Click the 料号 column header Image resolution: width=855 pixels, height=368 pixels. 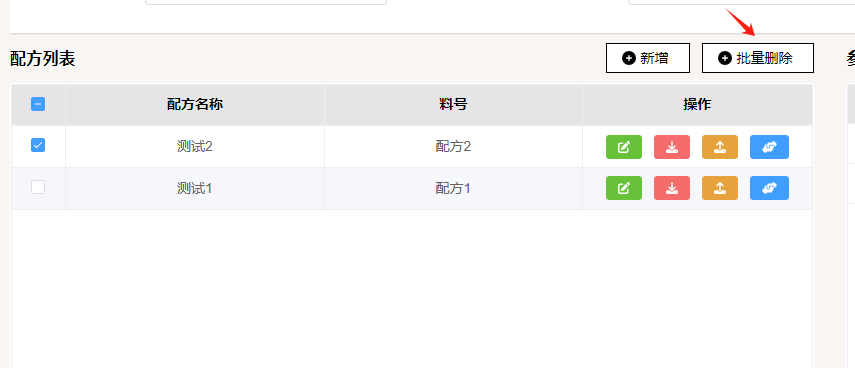[453, 105]
